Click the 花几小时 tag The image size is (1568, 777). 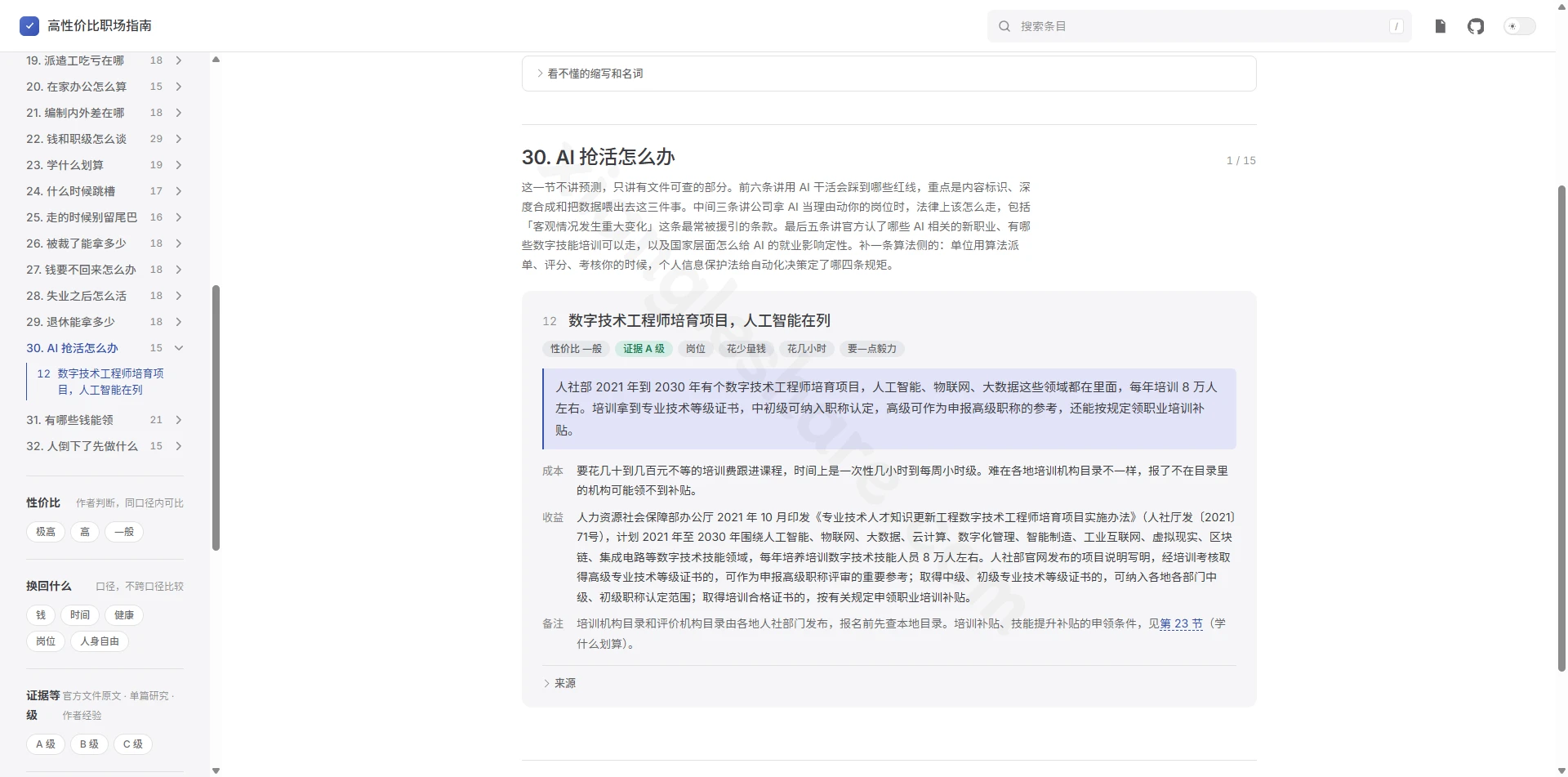coord(807,349)
